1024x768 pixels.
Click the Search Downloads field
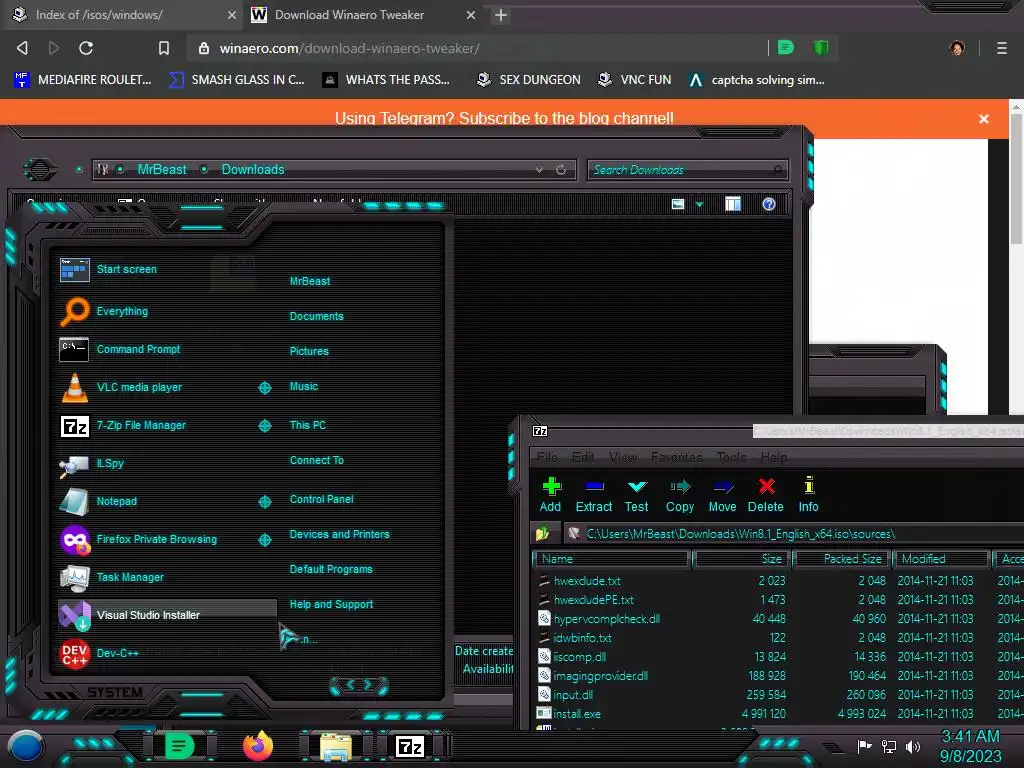(688, 170)
